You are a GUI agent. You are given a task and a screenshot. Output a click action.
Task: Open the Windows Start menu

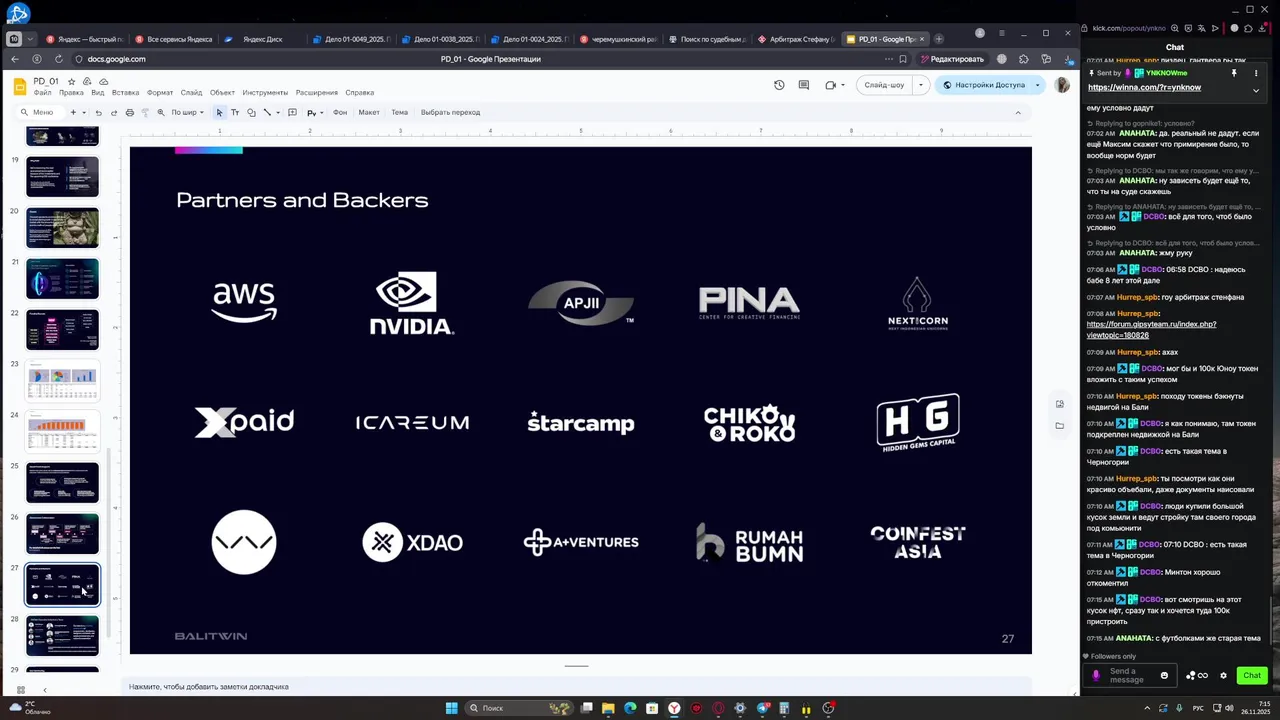coord(451,708)
